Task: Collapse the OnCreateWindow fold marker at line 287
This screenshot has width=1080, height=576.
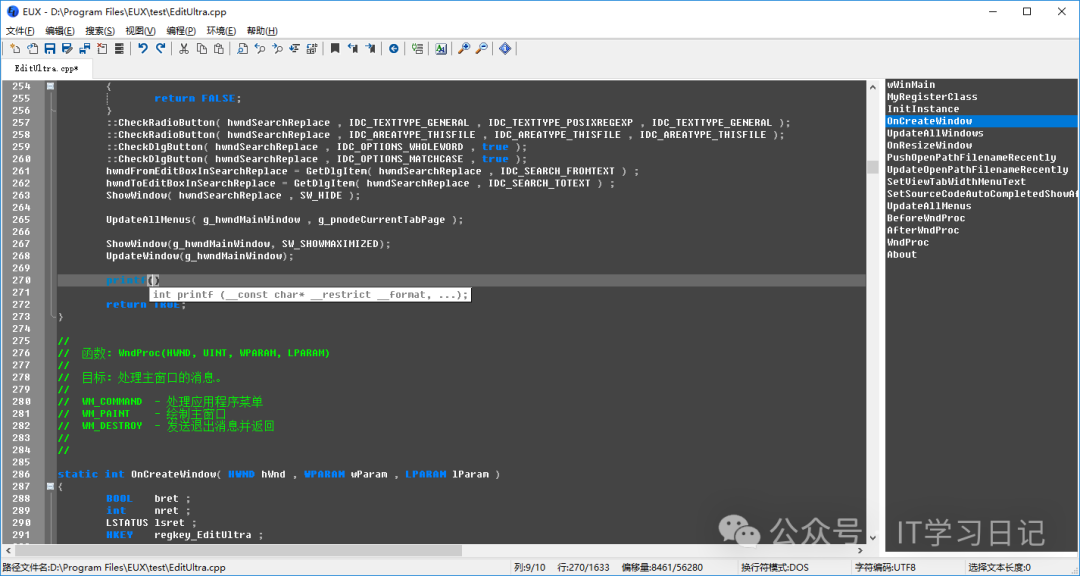Action: [50, 486]
